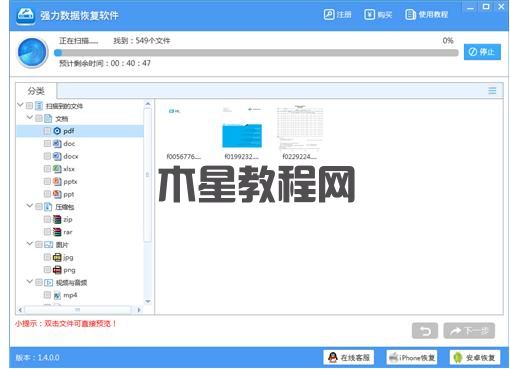Open thumbnail f0199232
This screenshot has width=510, height=369.
[242, 133]
